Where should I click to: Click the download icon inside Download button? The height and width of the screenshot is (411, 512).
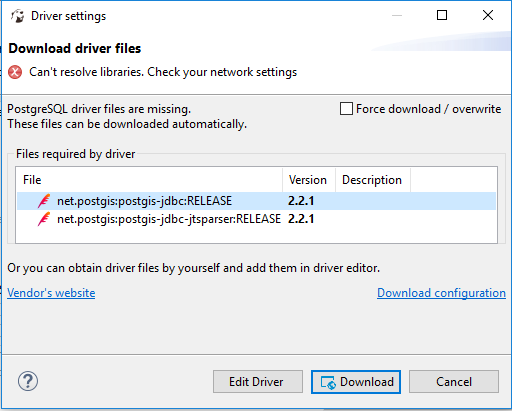coord(328,382)
